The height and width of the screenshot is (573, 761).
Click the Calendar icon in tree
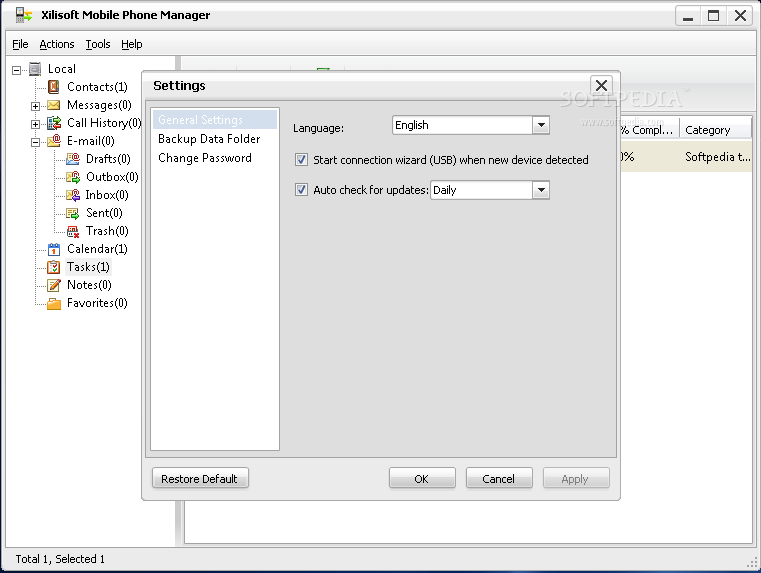tap(54, 249)
